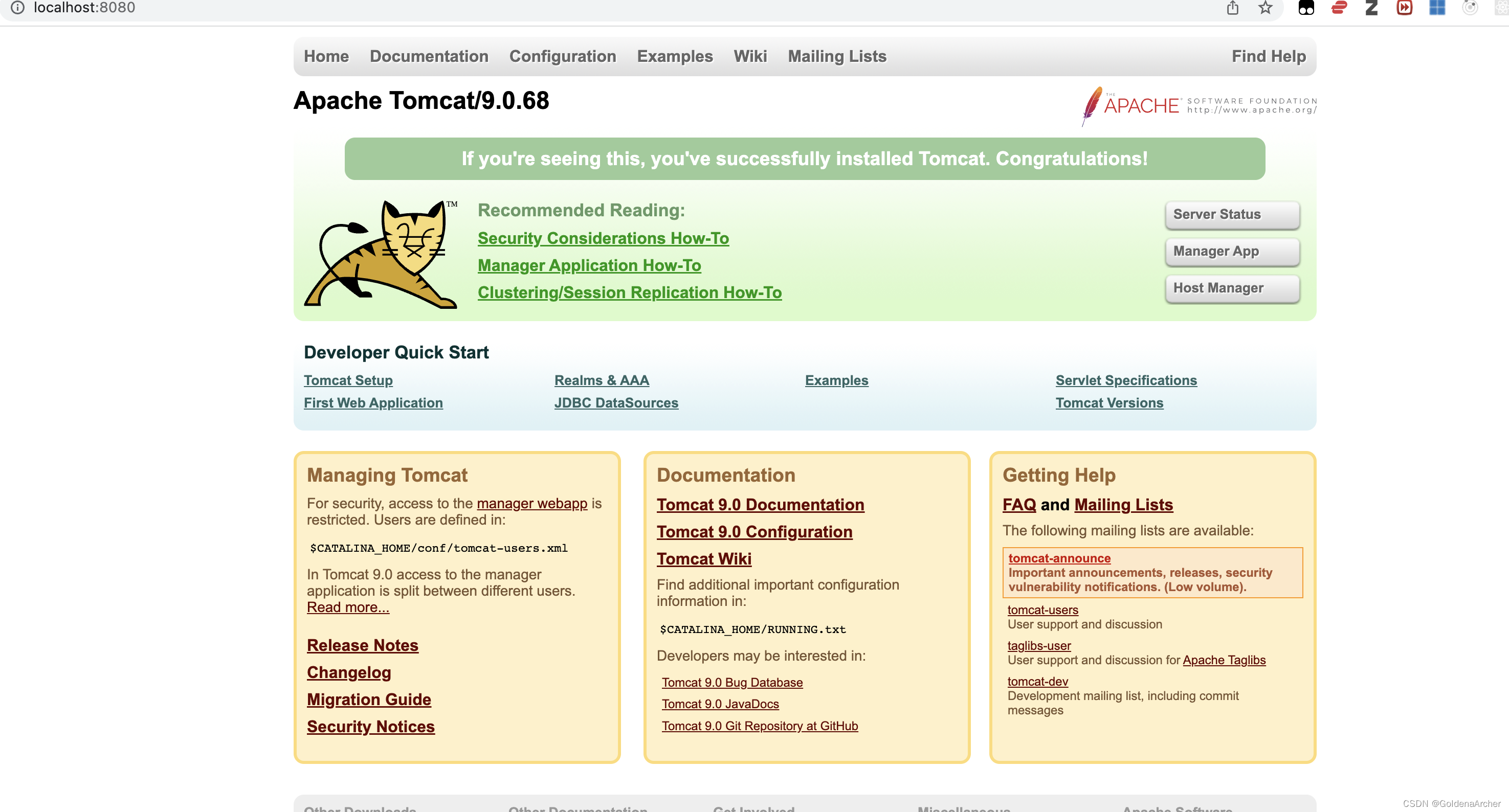This screenshot has height=812, width=1509.
Task: Open Mailing Lists from the top navigation
Action: [x=836, y=56]
